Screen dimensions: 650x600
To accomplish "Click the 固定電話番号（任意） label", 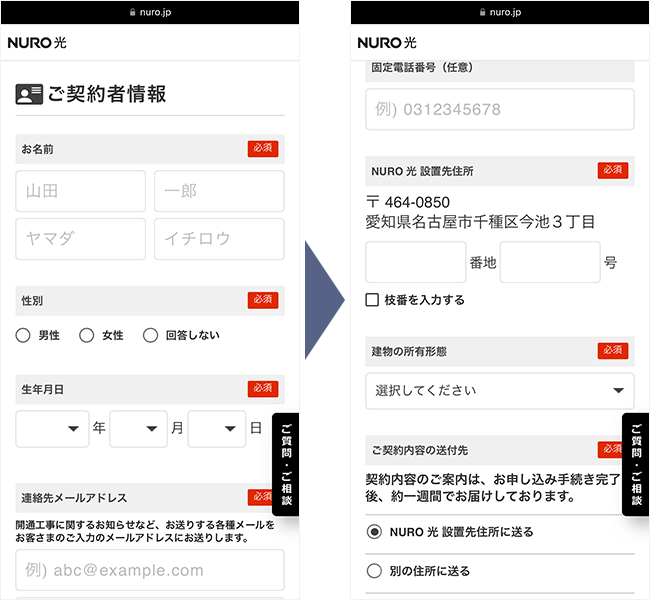I will (x=422, y=68).
